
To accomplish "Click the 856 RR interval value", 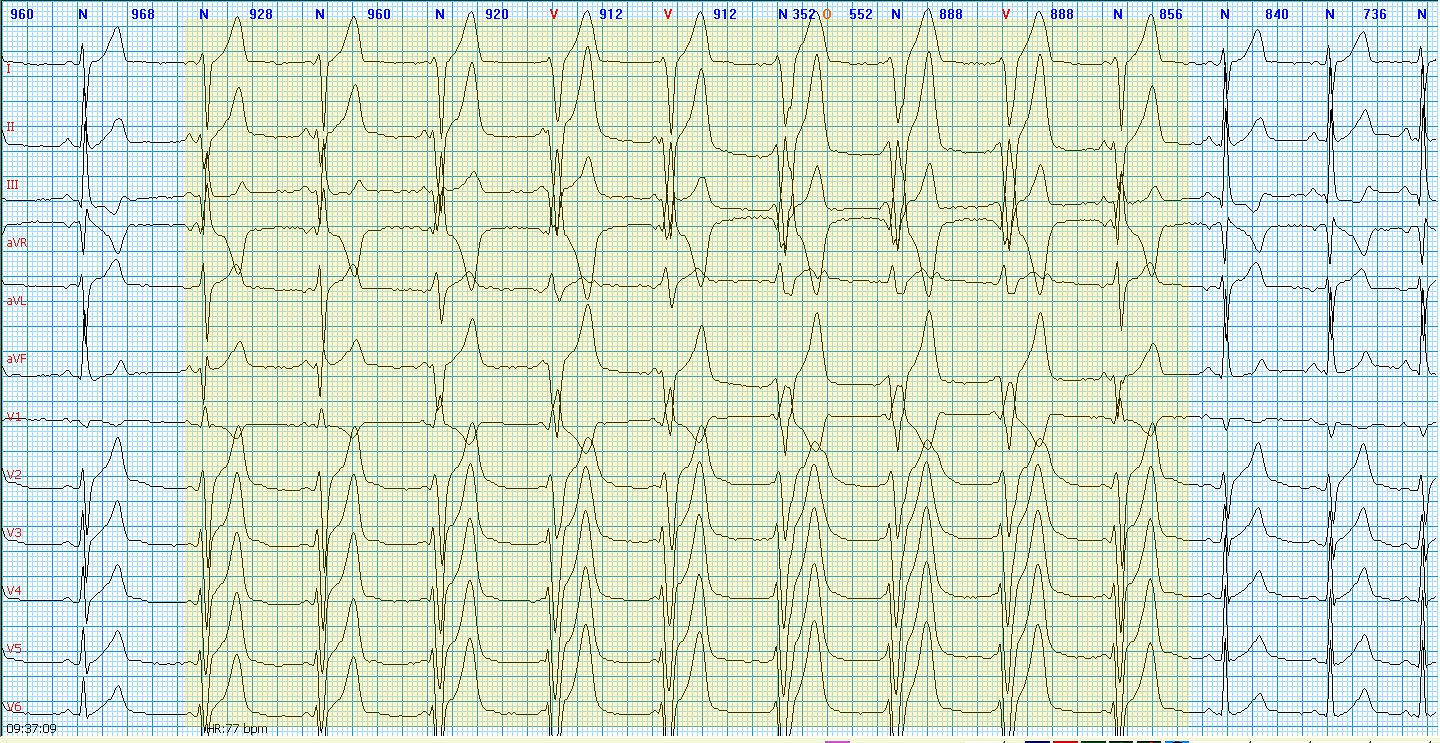I will (1170, 14).
